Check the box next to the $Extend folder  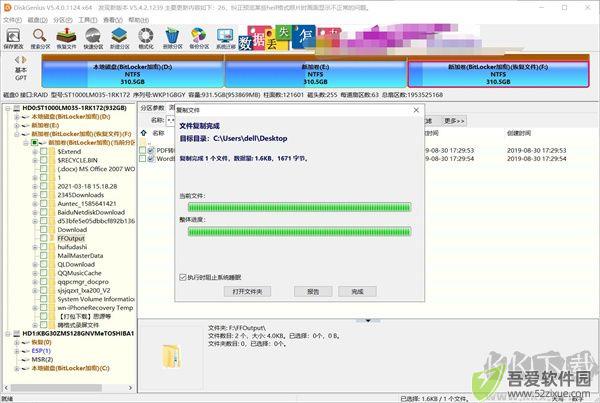(44, 152)
